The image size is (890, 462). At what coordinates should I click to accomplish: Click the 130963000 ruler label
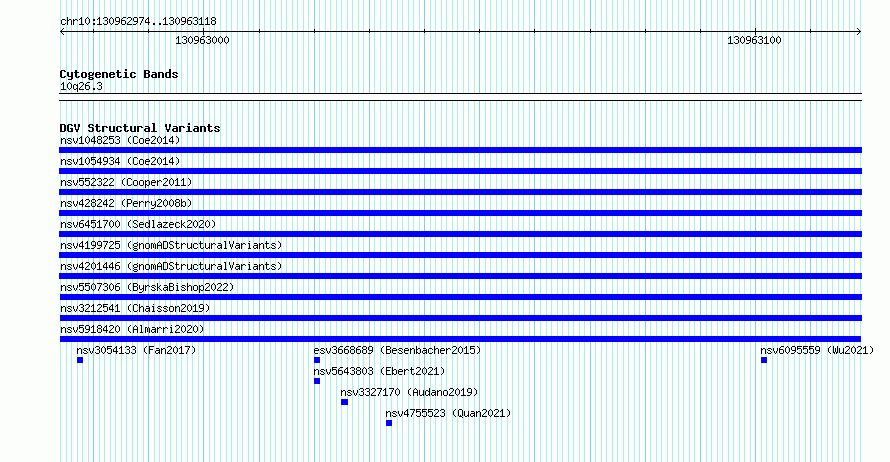(202, 40)
